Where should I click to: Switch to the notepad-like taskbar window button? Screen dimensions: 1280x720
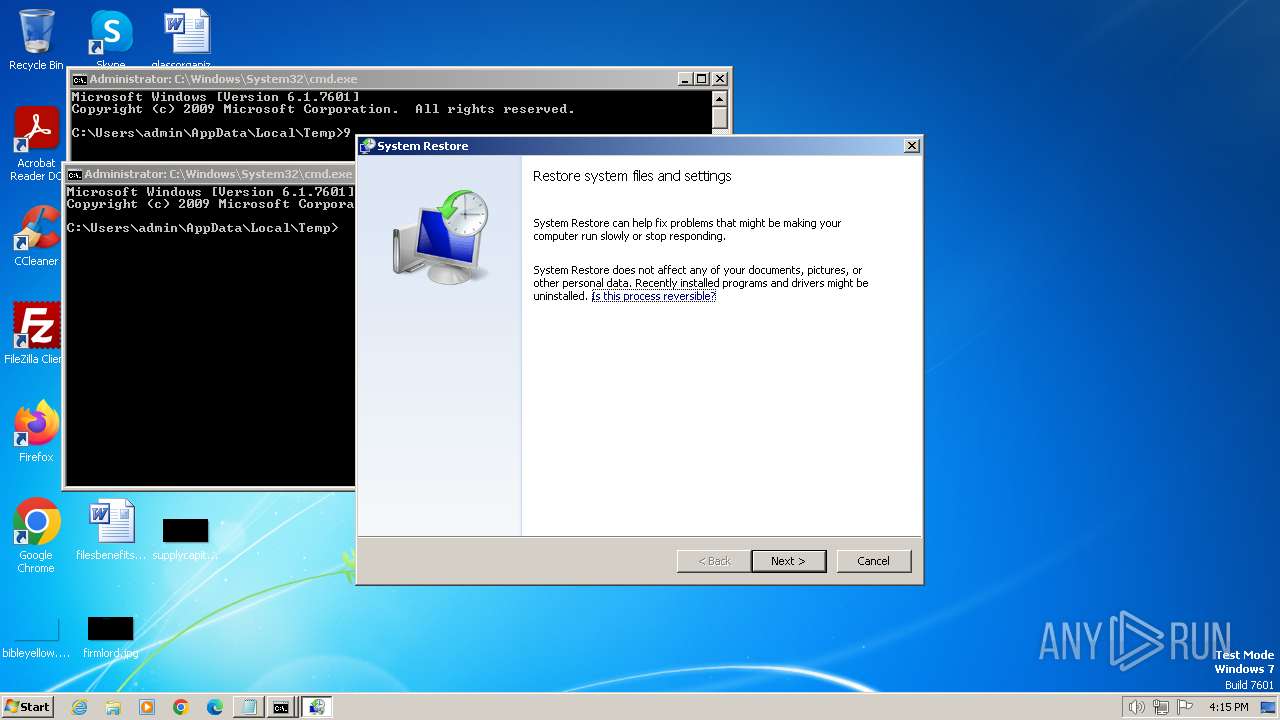pyautogui.click(x=248, y=707)
